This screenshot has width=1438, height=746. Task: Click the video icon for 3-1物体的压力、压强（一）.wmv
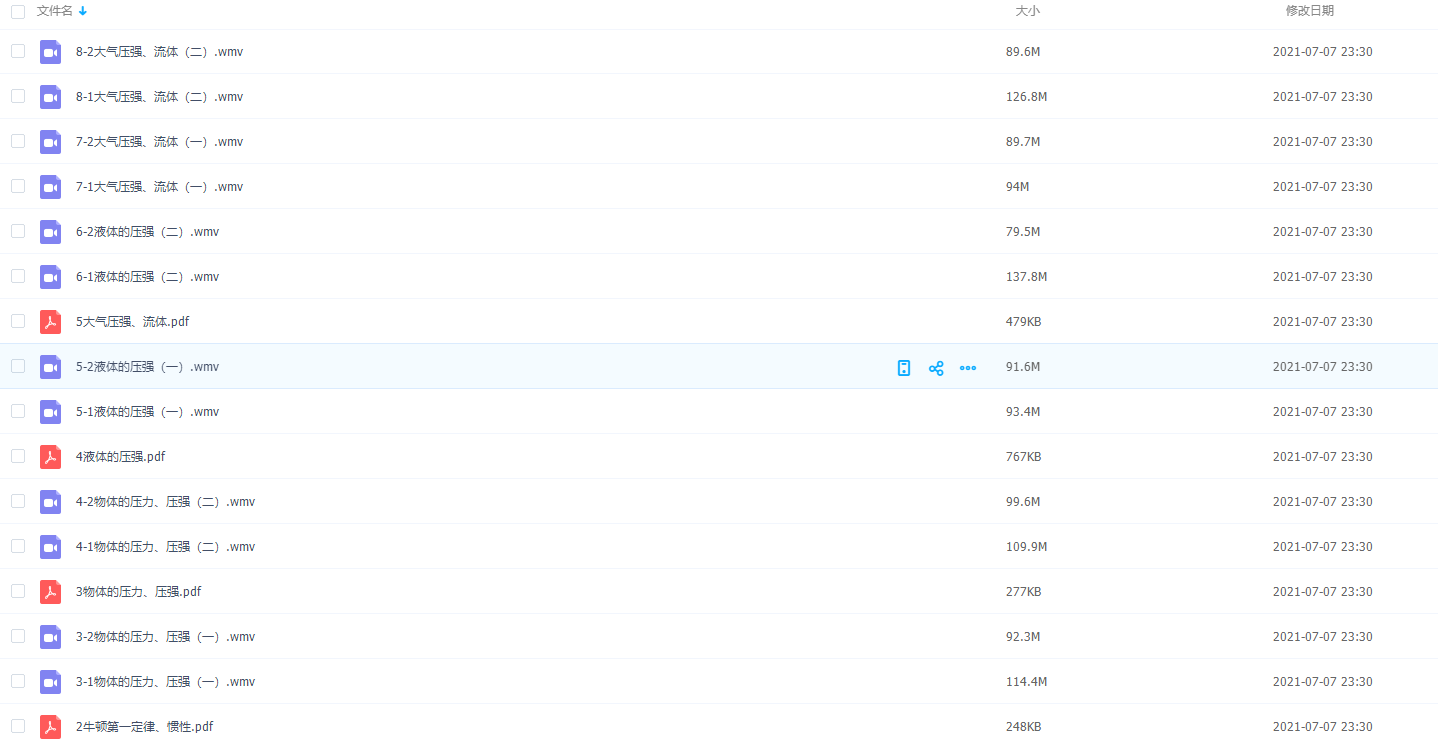(x=50, y=682)
